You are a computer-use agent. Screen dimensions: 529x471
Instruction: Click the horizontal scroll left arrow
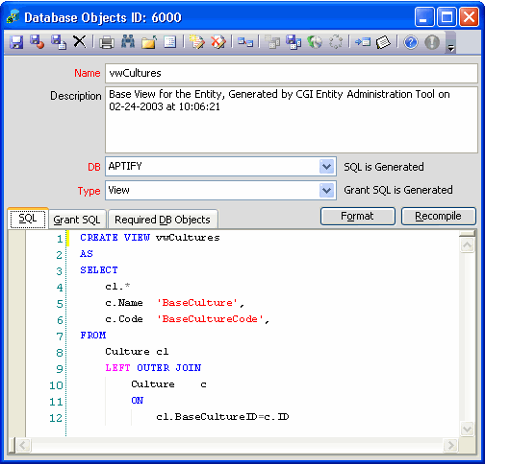coord(23,445)
